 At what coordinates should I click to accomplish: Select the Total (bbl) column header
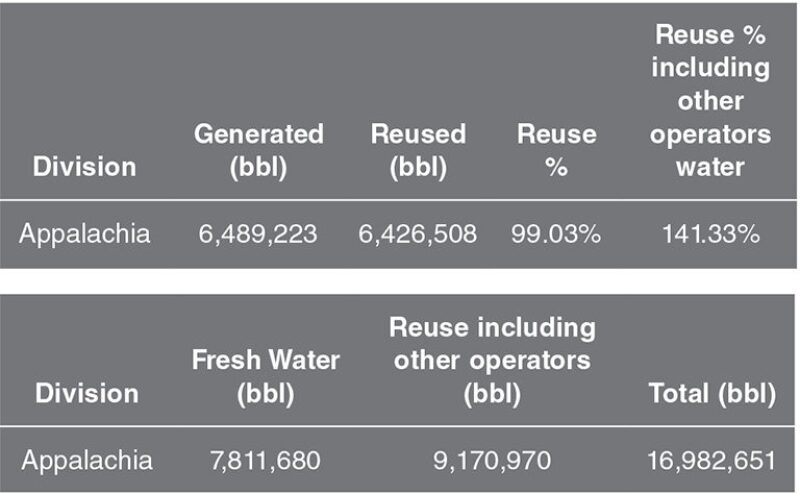click(711, 393)
